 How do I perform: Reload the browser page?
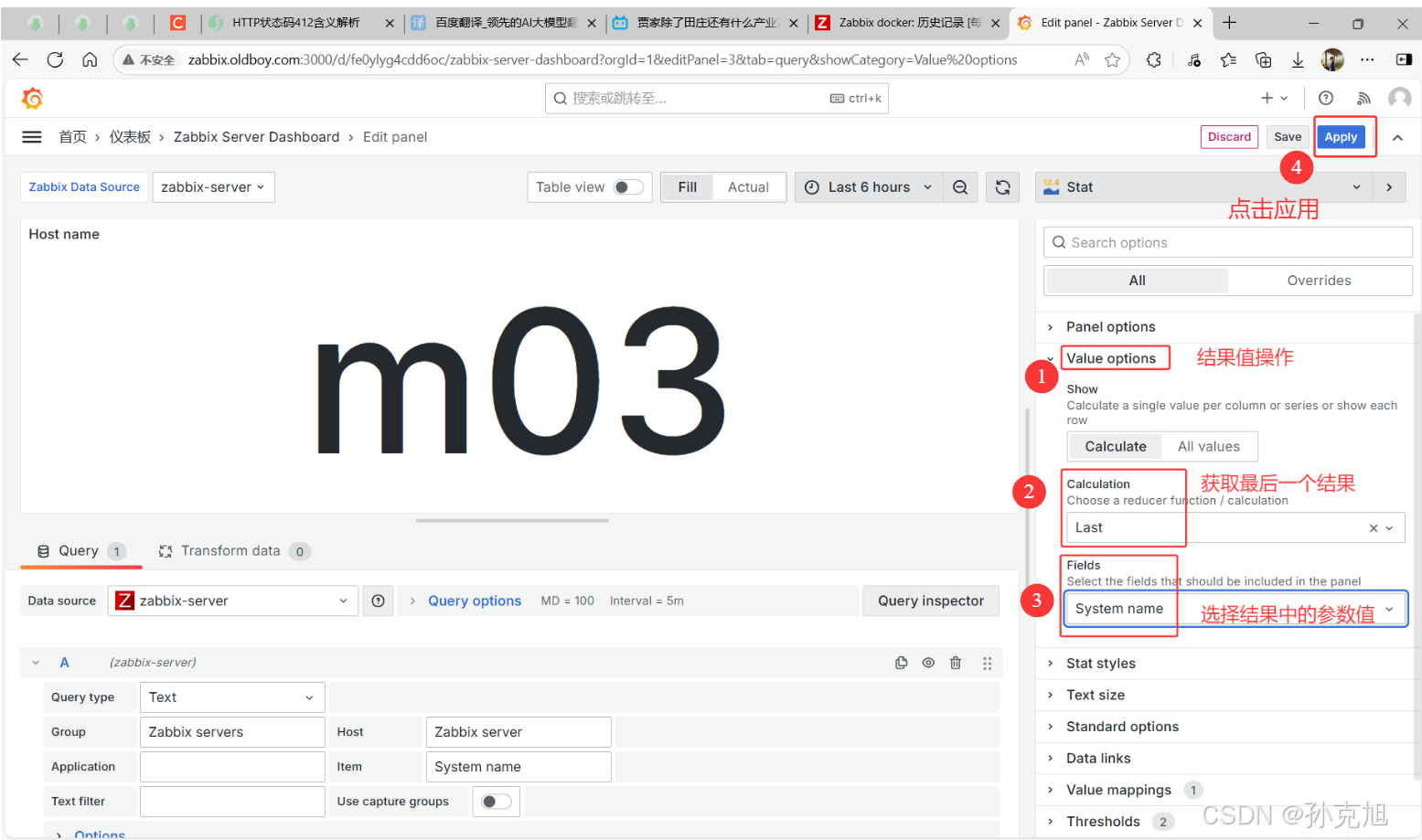coord(55,59)
